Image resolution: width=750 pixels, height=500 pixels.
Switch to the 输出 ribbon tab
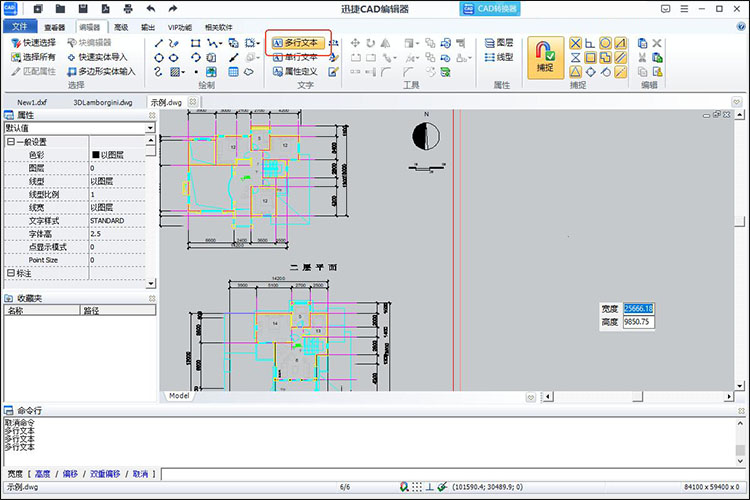tap(148, 27)
